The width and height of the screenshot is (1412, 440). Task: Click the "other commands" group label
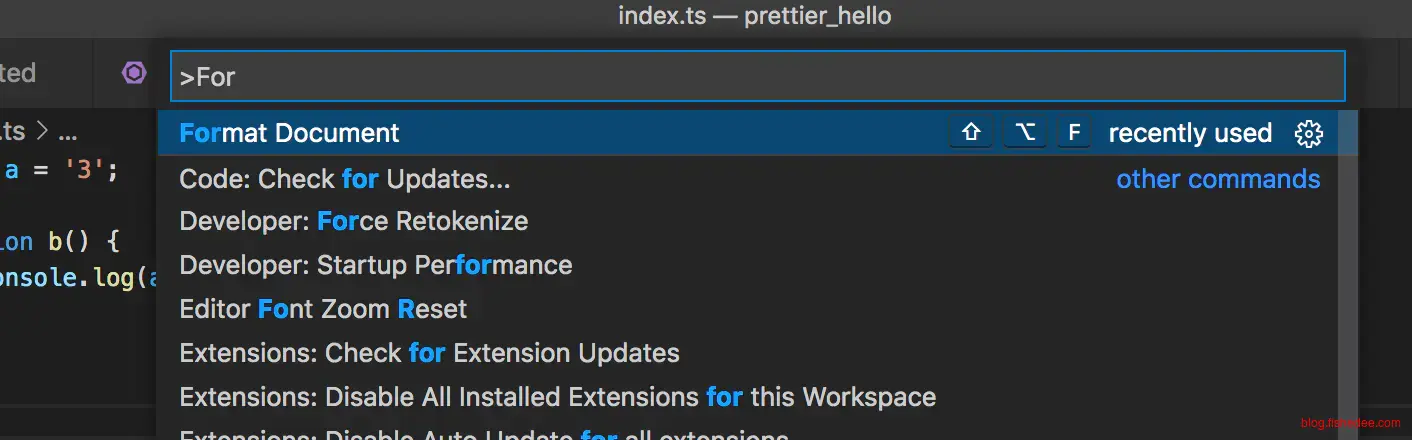tap(1218, 180)
